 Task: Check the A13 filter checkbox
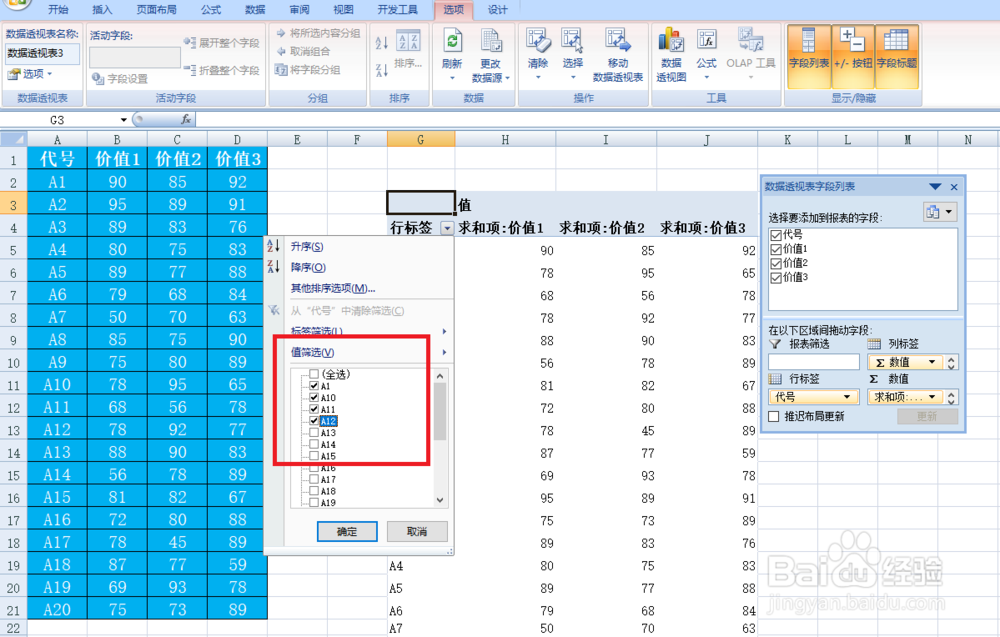314,432
